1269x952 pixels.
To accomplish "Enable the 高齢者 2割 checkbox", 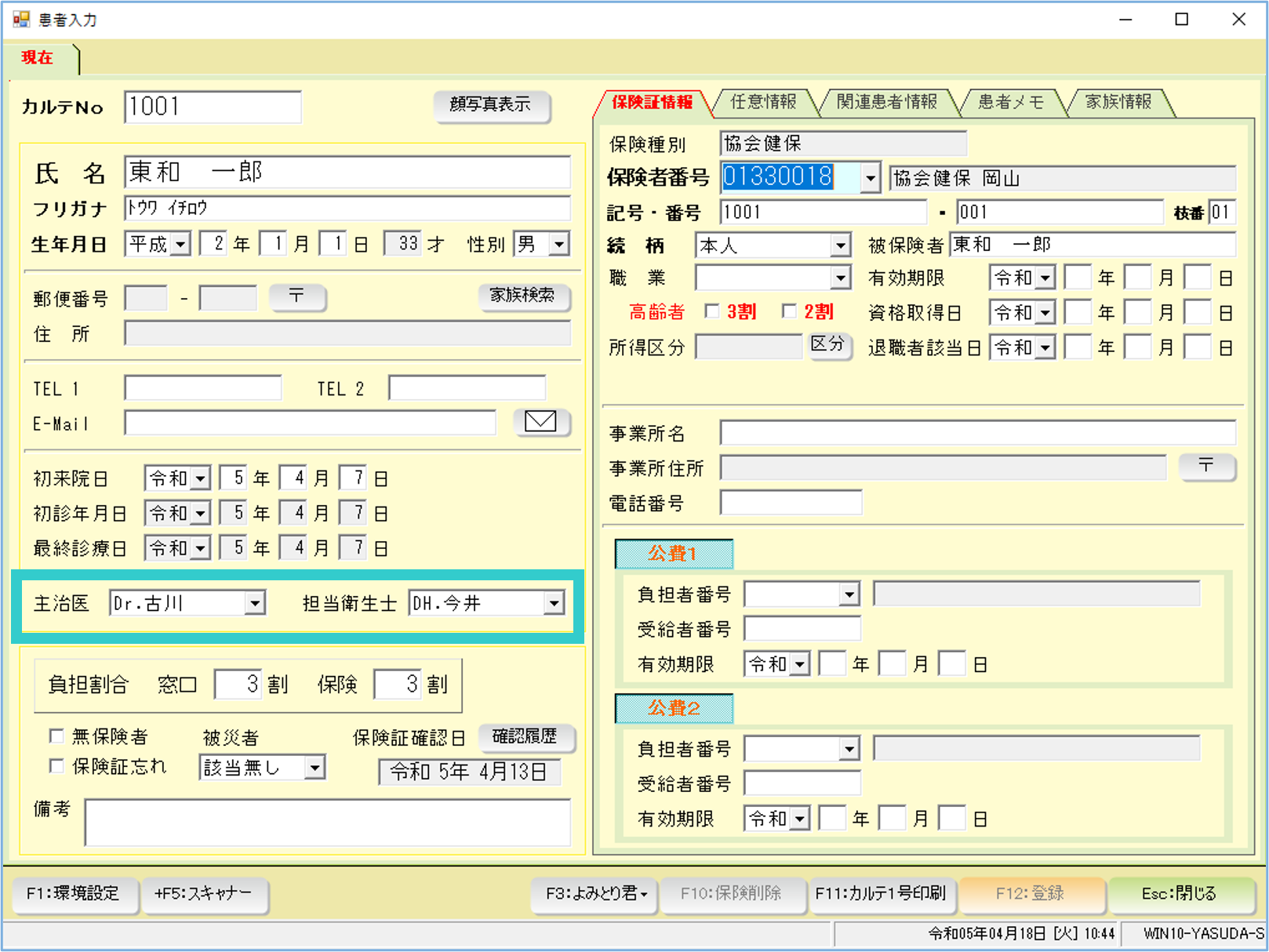I will pos(789,312).
